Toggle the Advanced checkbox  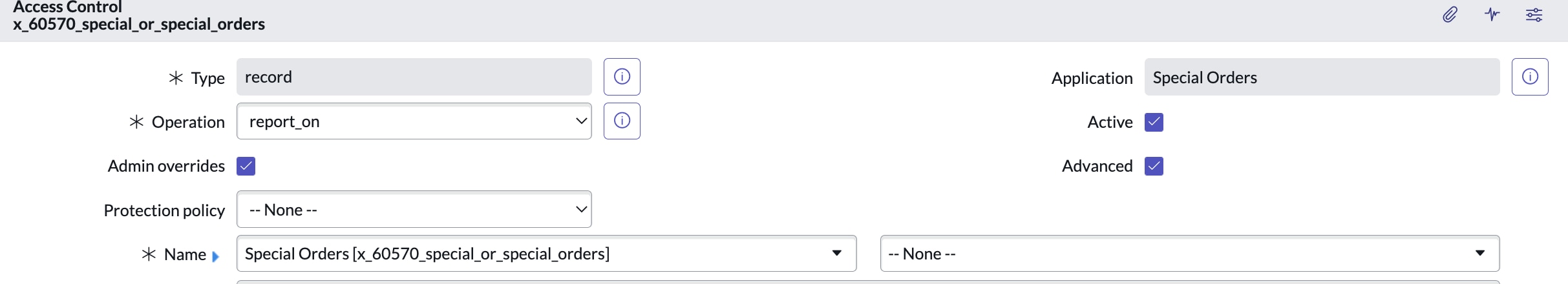coord(1154,166)
